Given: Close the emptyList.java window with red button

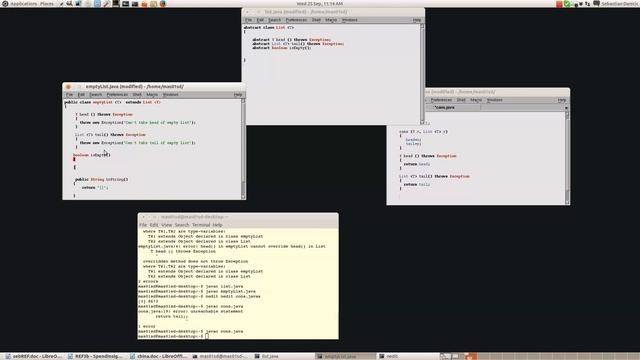Looking at the screenshot, I should tap(68, 87).
